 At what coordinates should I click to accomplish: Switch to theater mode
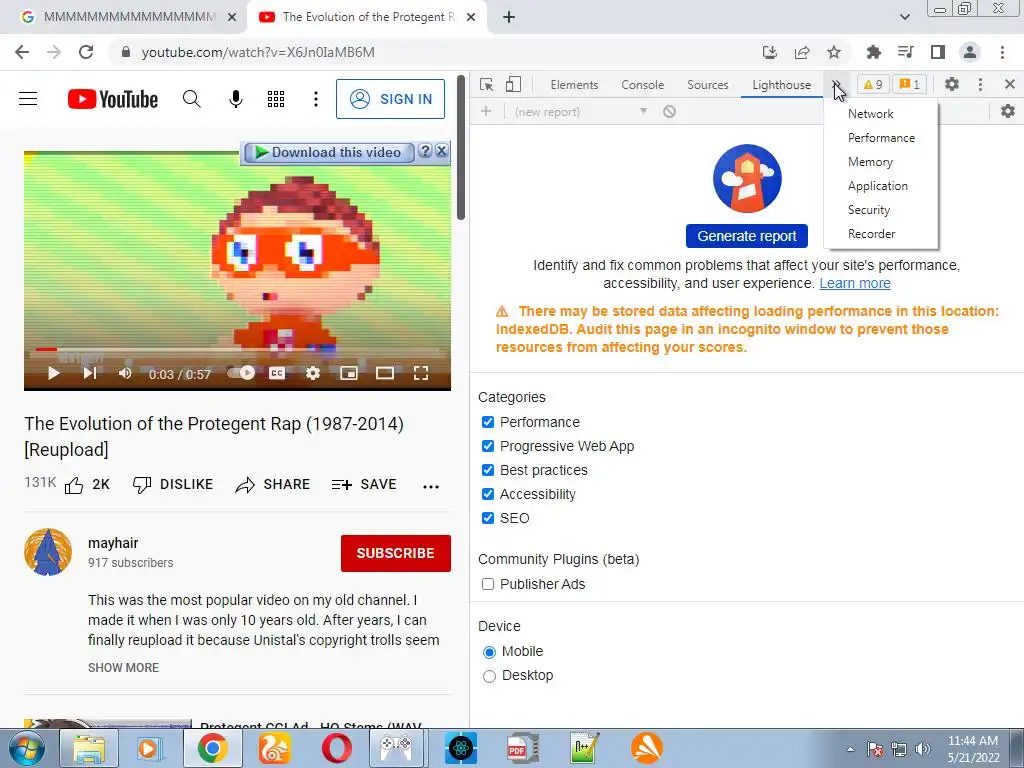click(385, 373)
